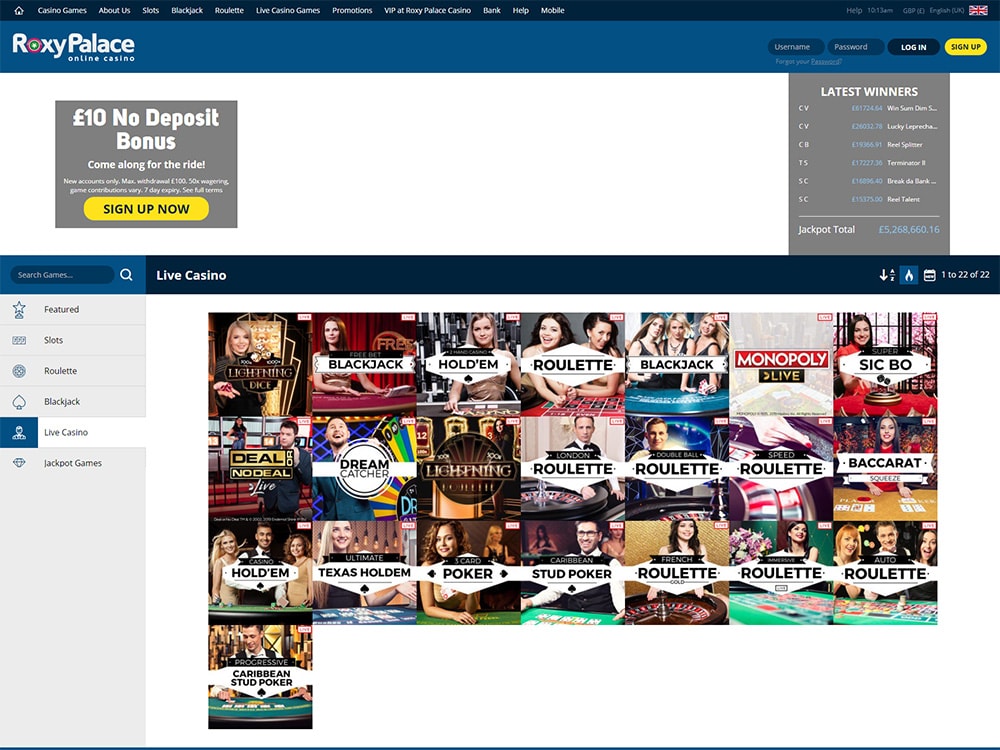This screenshot has width=1000, height=750.
Task: Open Speed Roulette game
Action: (x=781, y=469)
